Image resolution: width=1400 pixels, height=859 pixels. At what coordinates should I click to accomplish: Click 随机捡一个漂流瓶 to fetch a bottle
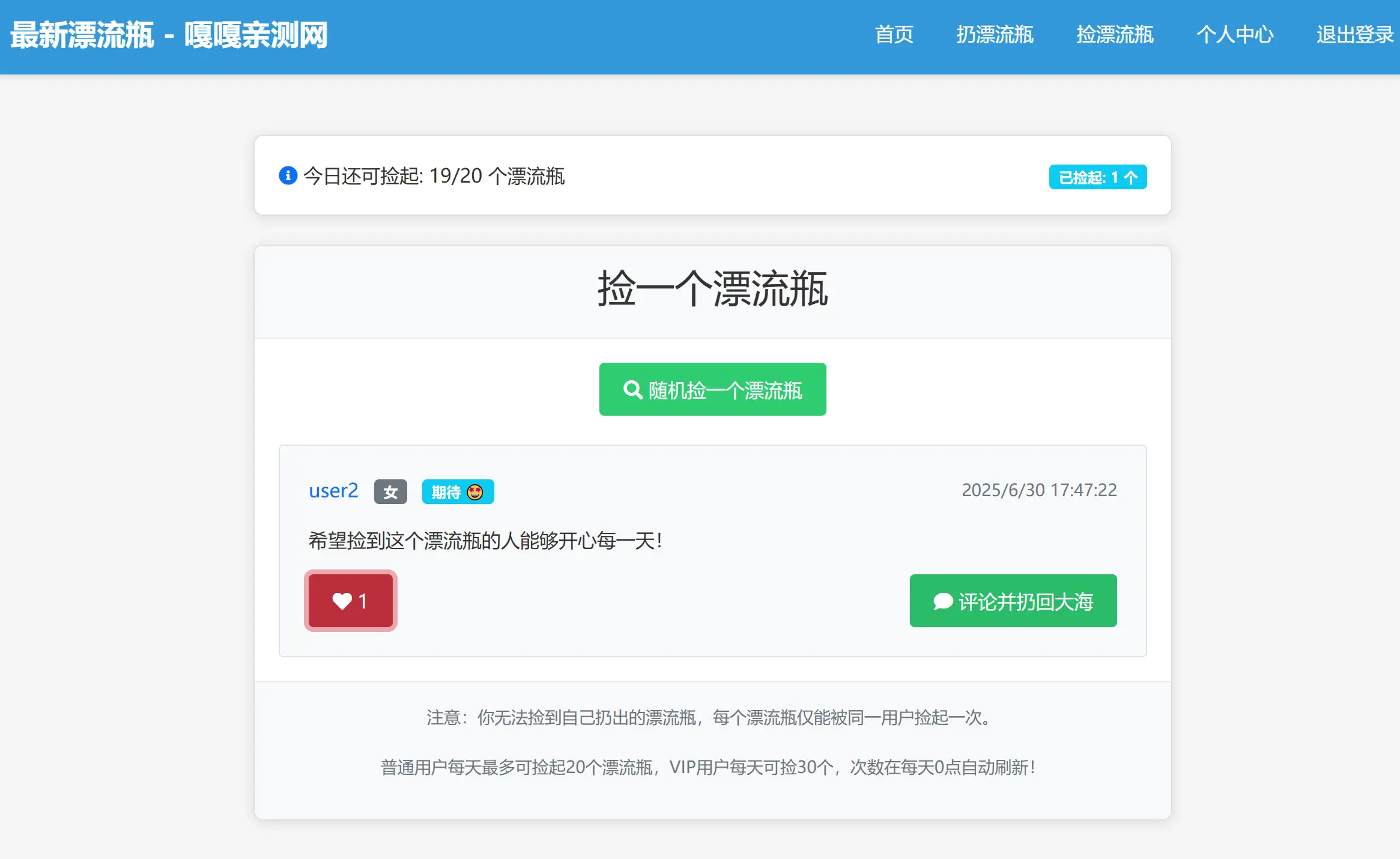tap(712, 389)
